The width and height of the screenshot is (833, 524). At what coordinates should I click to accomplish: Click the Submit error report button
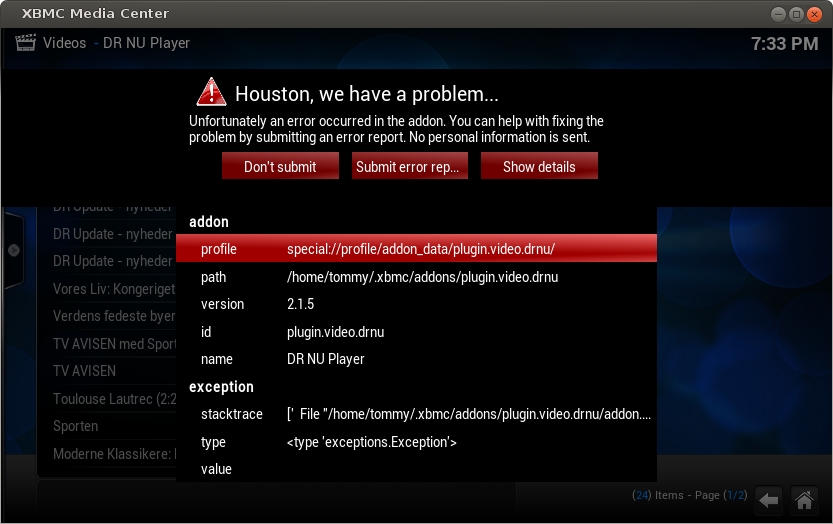coord(410,166)
